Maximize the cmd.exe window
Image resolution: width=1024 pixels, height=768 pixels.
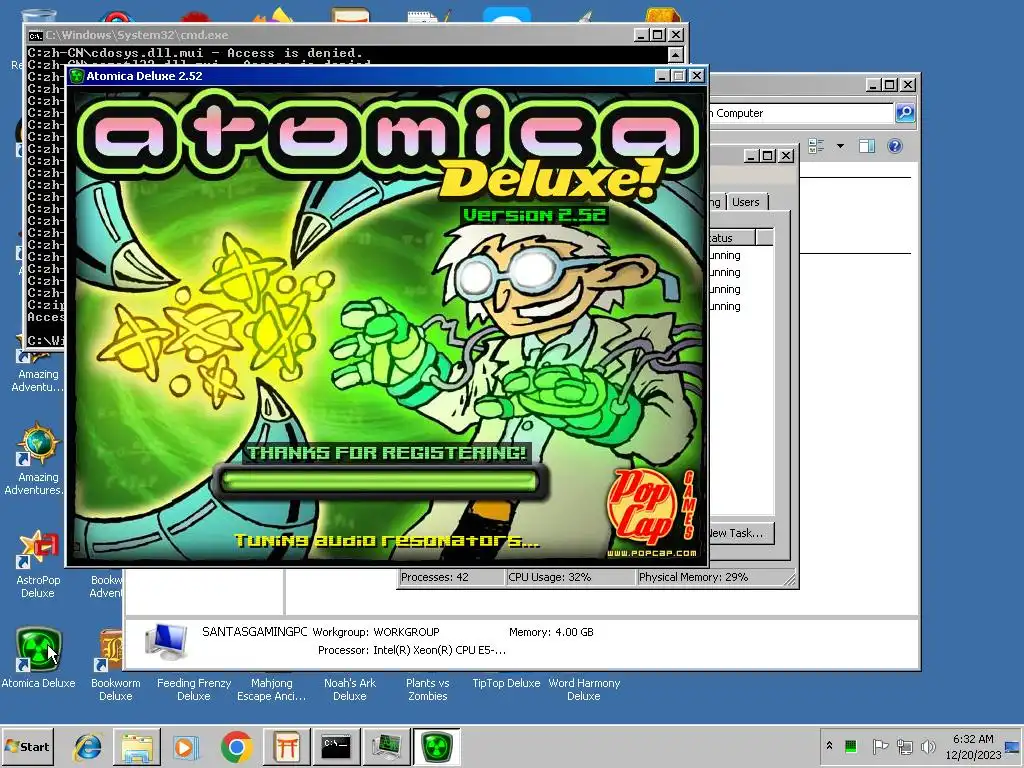pos(658,35)
